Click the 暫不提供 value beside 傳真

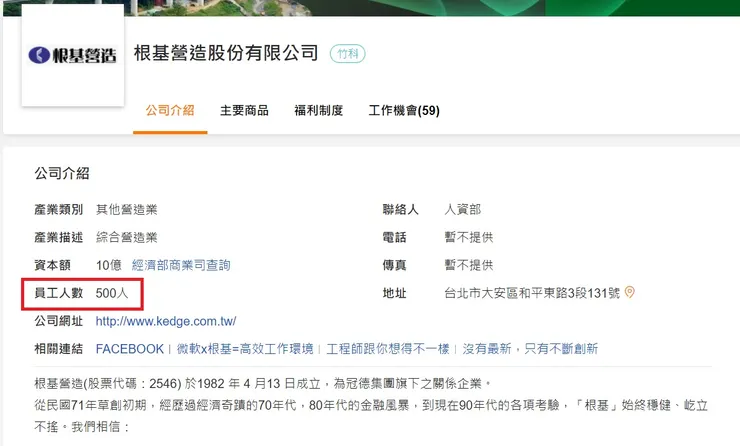(469, 265)
